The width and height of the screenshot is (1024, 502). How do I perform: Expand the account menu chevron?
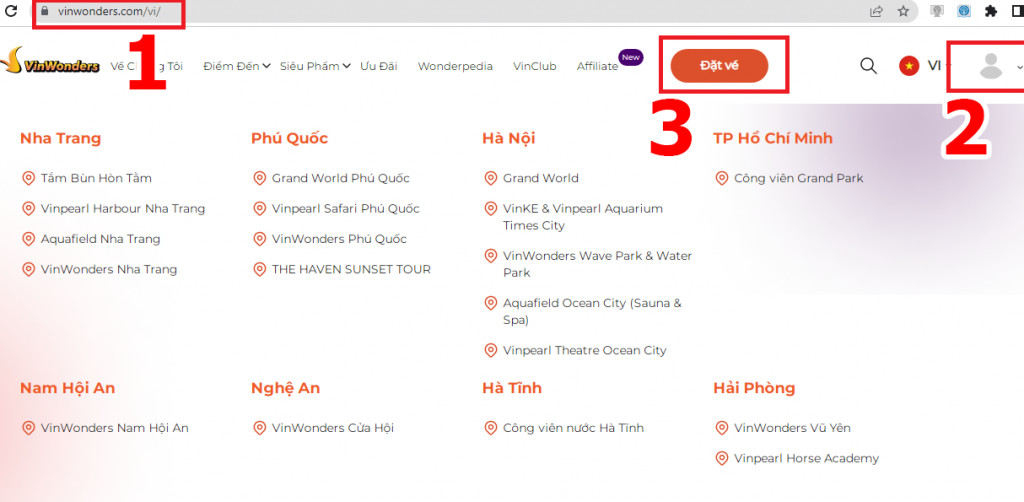coord(1019,67)
